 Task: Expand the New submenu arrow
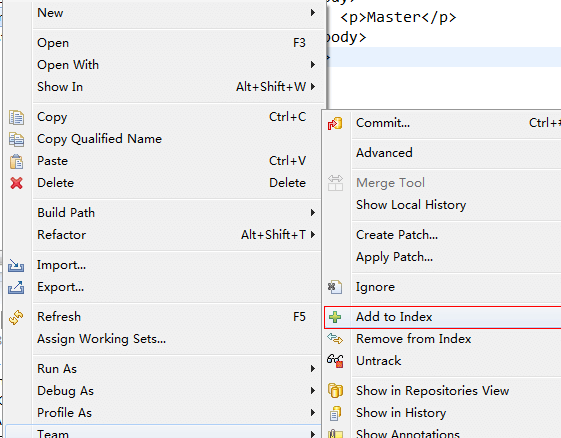point(313,13)
